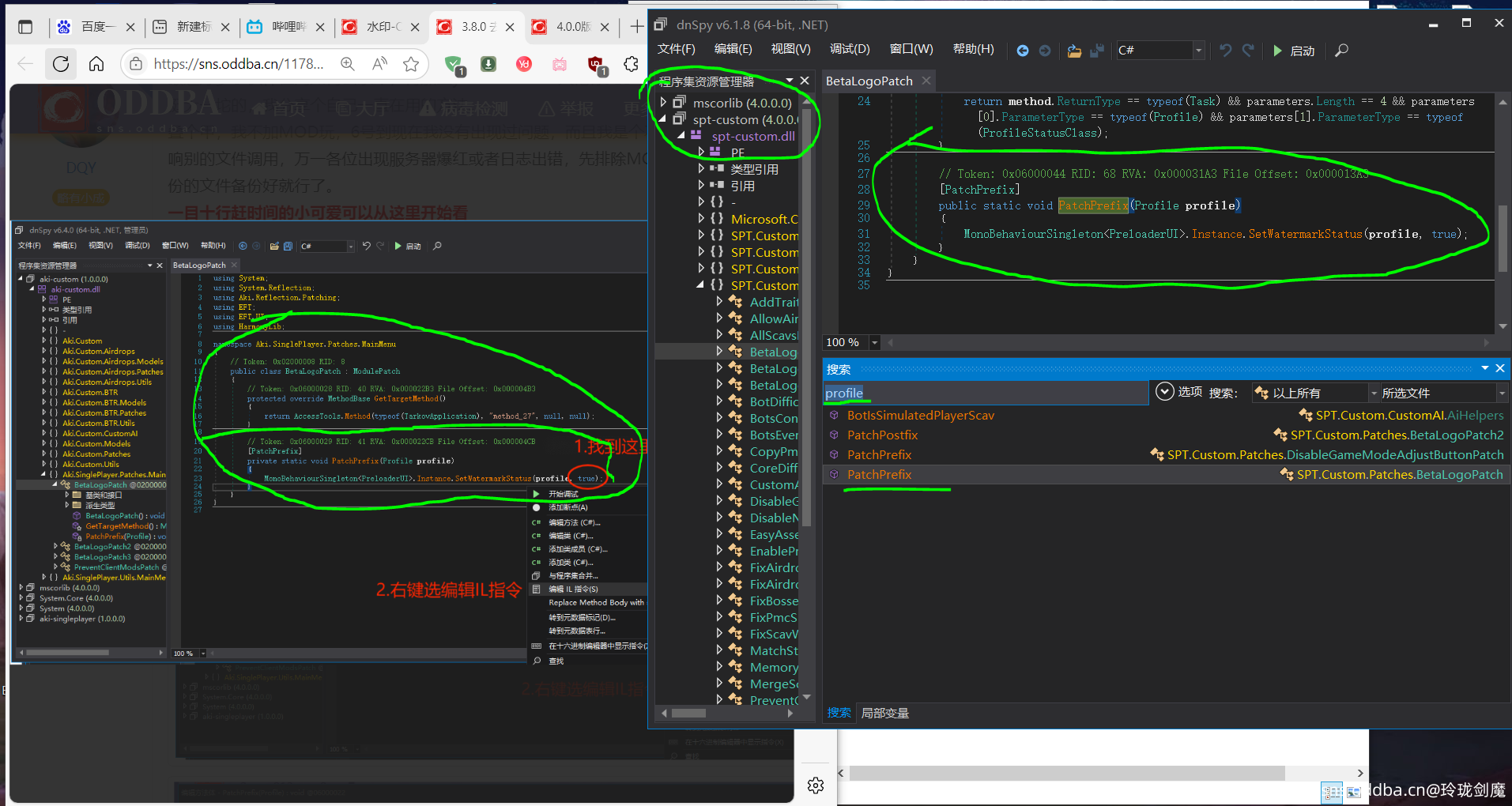1512x806 pixels.
Task: Open the C# language dropdown
Action: pyautogui.click(x=1198, y=51)
